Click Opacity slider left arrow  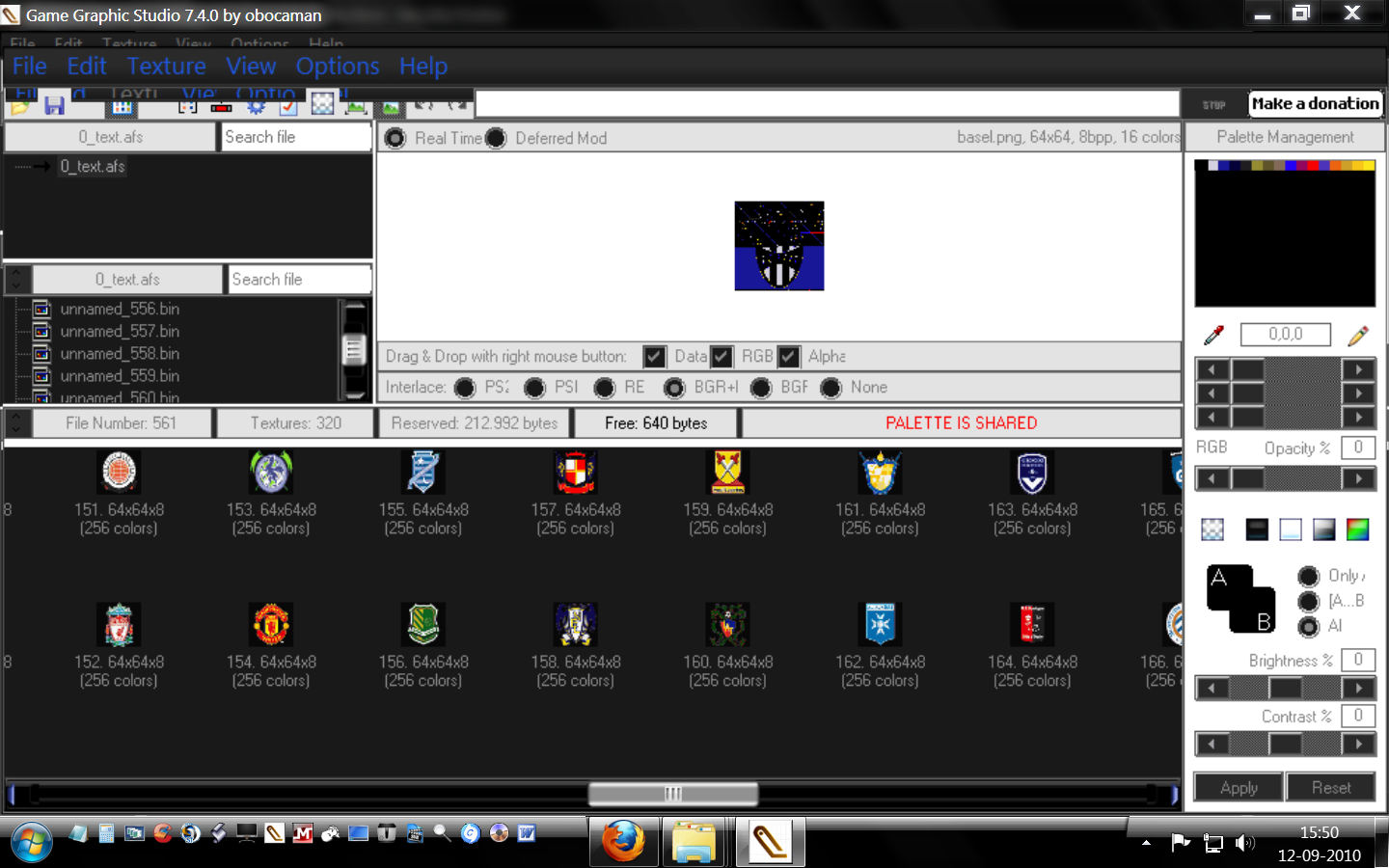[1212, 478]
